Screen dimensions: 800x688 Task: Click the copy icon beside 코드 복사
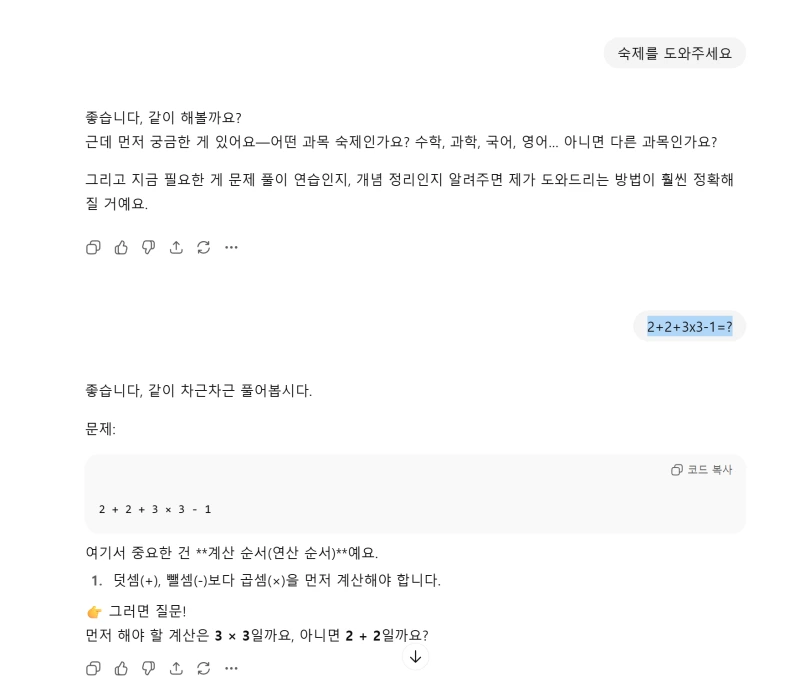[x=677, y=470]
